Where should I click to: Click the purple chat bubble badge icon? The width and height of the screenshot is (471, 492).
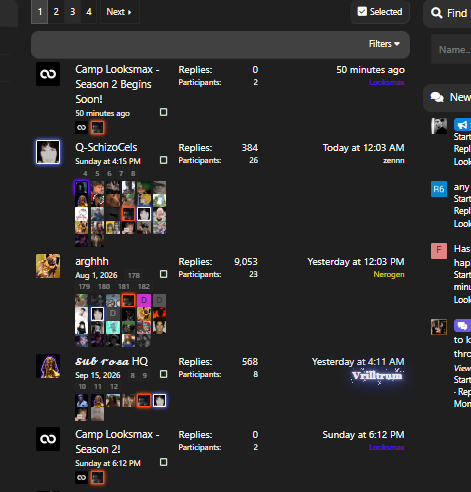(462, 325)
